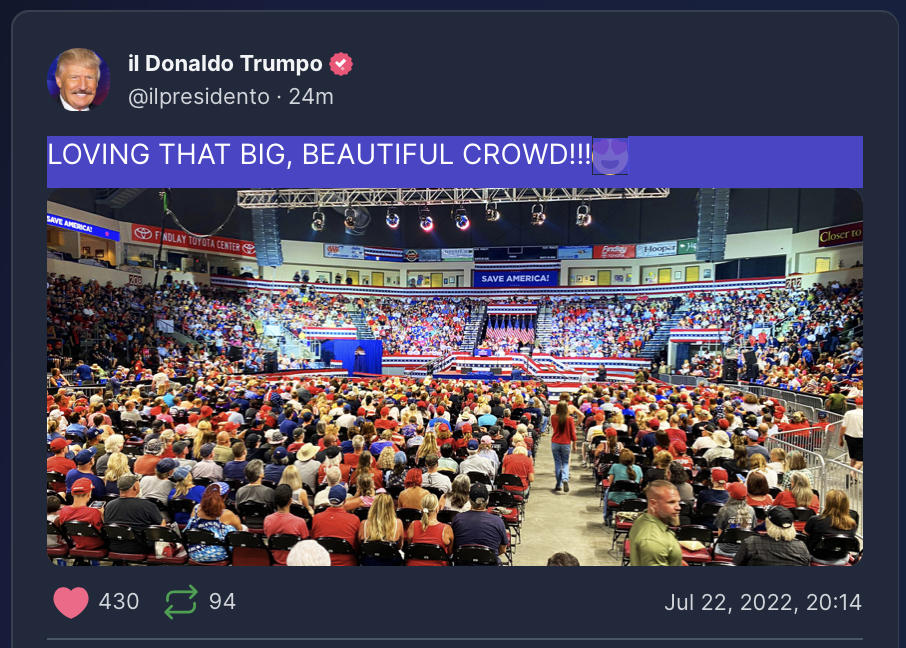
Task: Open the Jul 22, 2022, 20:14 timestamp
Action: point(763,602)
